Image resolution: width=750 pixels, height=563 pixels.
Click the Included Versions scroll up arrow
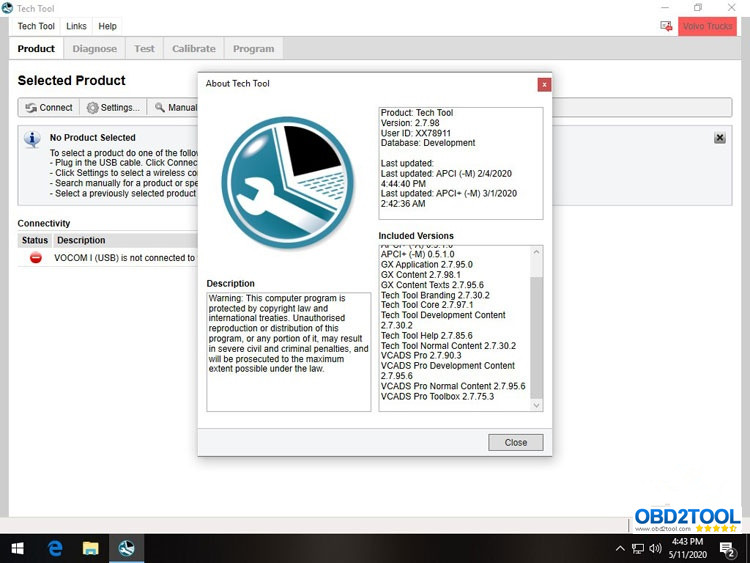pyautogui.click(x=537, y=252)
